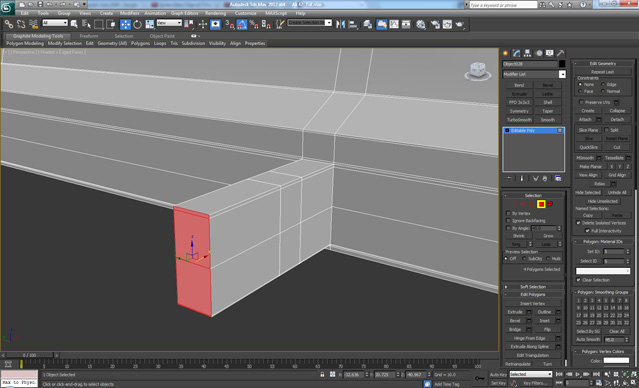639x388 pixels.
Task: Open the Customize menu
Action: point(246,13)
